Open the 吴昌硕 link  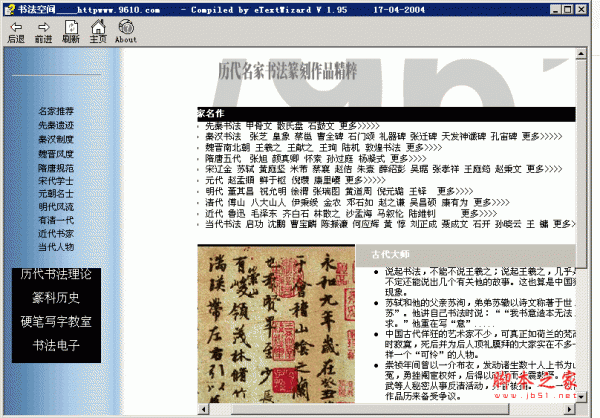click(423, 202)
